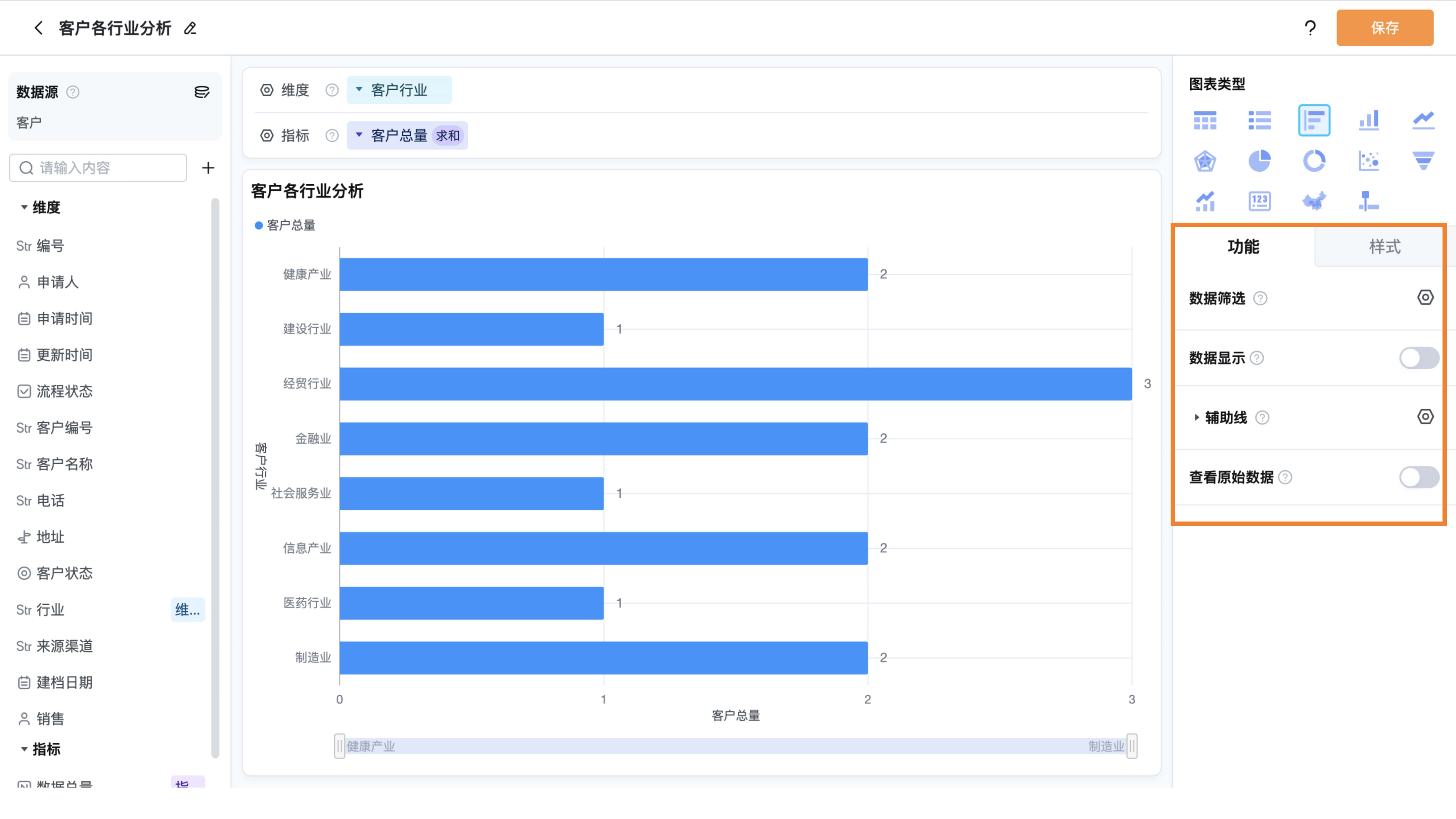Click the 求和 aggregation tag

pos(448,136)
